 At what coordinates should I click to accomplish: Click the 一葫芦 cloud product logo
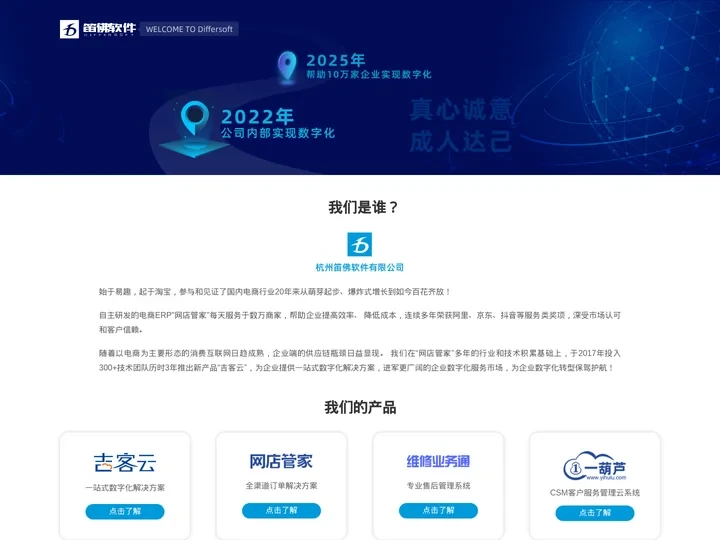point(595,465)
